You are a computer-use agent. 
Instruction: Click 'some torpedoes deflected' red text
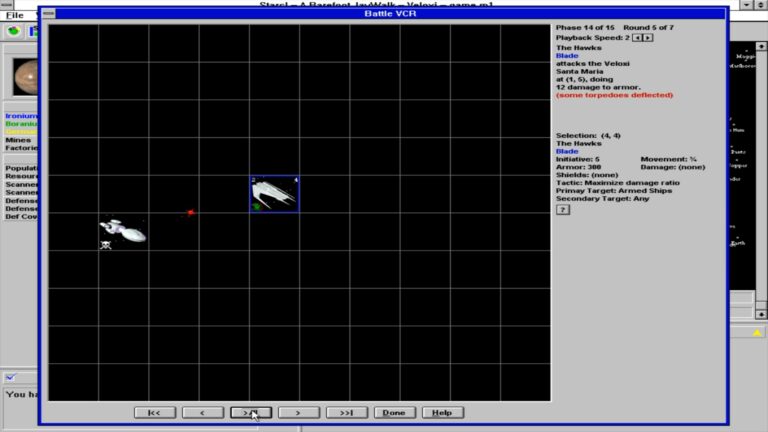tap(614, 95)
